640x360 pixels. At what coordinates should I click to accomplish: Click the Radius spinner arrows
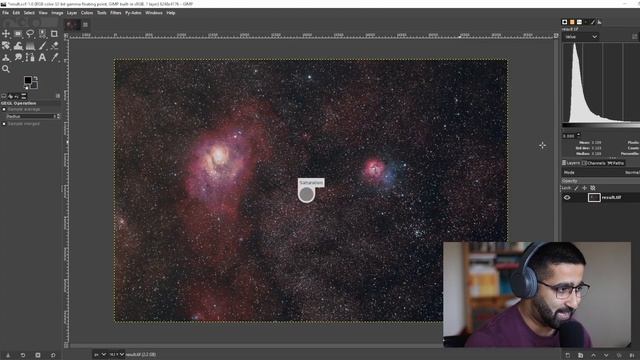(x=58, y=116)
